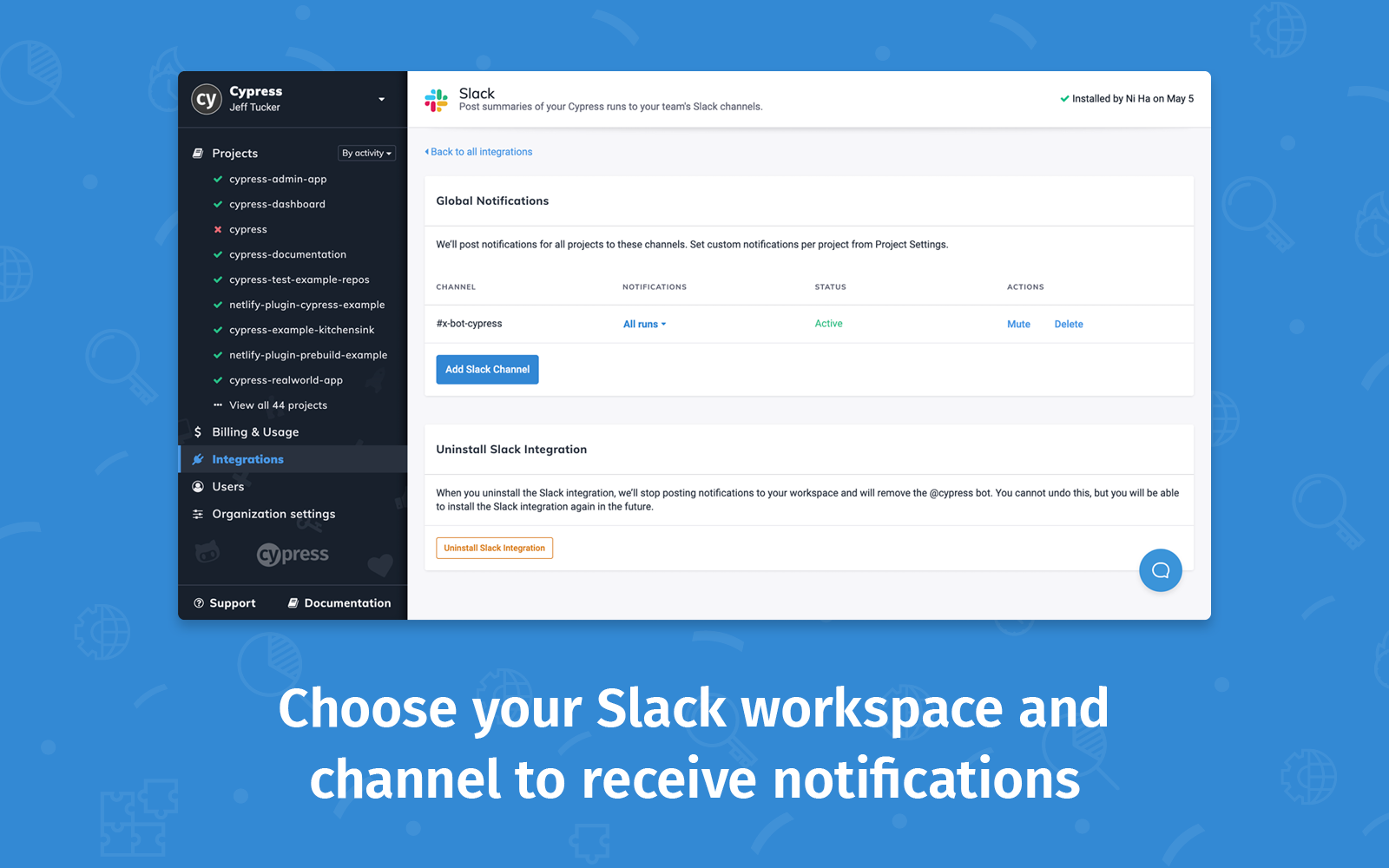
Task: Open the cypress-test-example-repos project
Action: click(300, 280)
